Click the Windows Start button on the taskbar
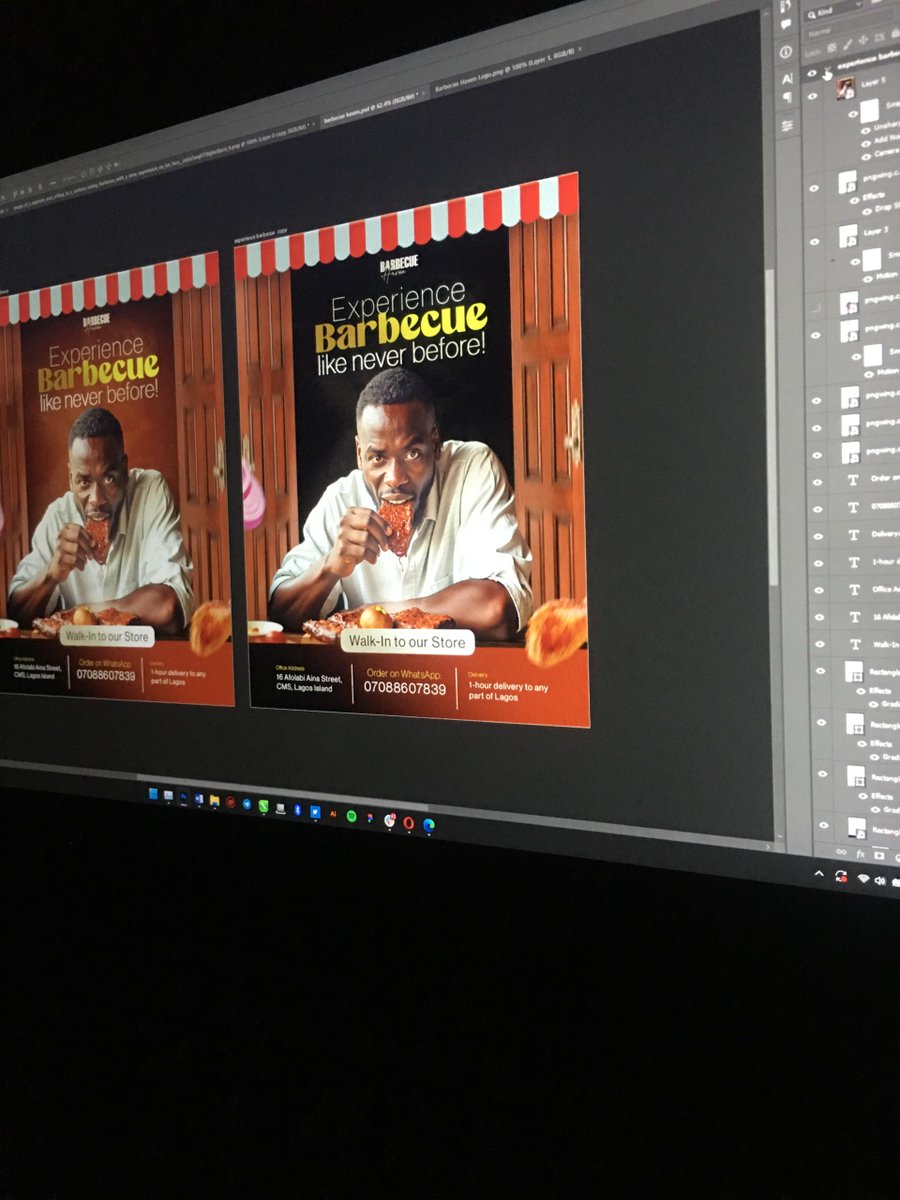This screenshot has height=1200, width=900. click(x=153, y=794)
